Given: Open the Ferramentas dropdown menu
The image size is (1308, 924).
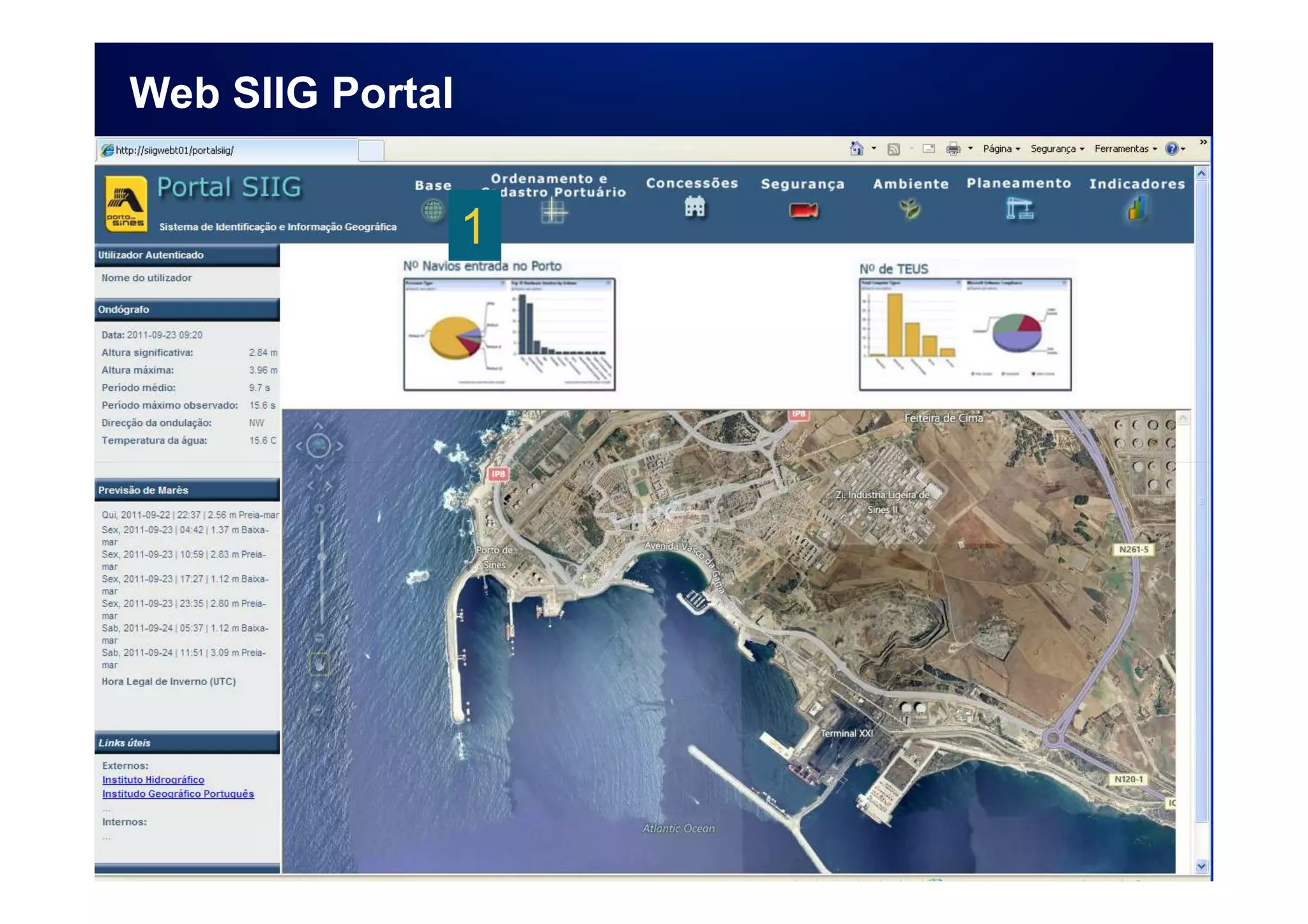Looking at the screenshot, I should pos(1125,149).
